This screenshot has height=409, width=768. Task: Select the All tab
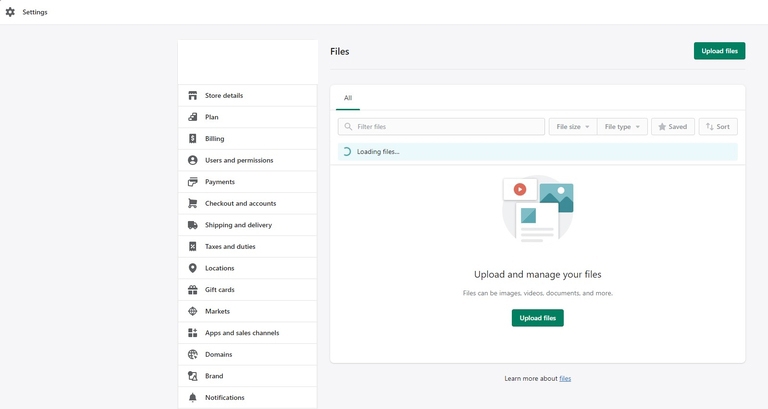348,98
